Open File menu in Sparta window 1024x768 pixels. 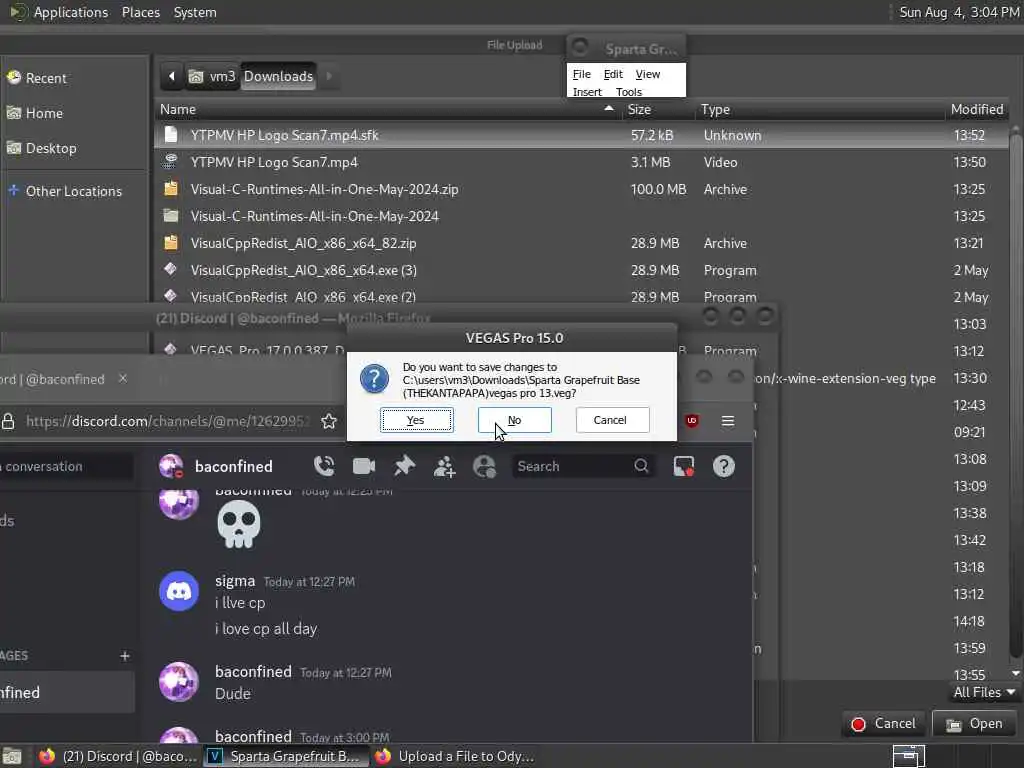tap(581, 74)
